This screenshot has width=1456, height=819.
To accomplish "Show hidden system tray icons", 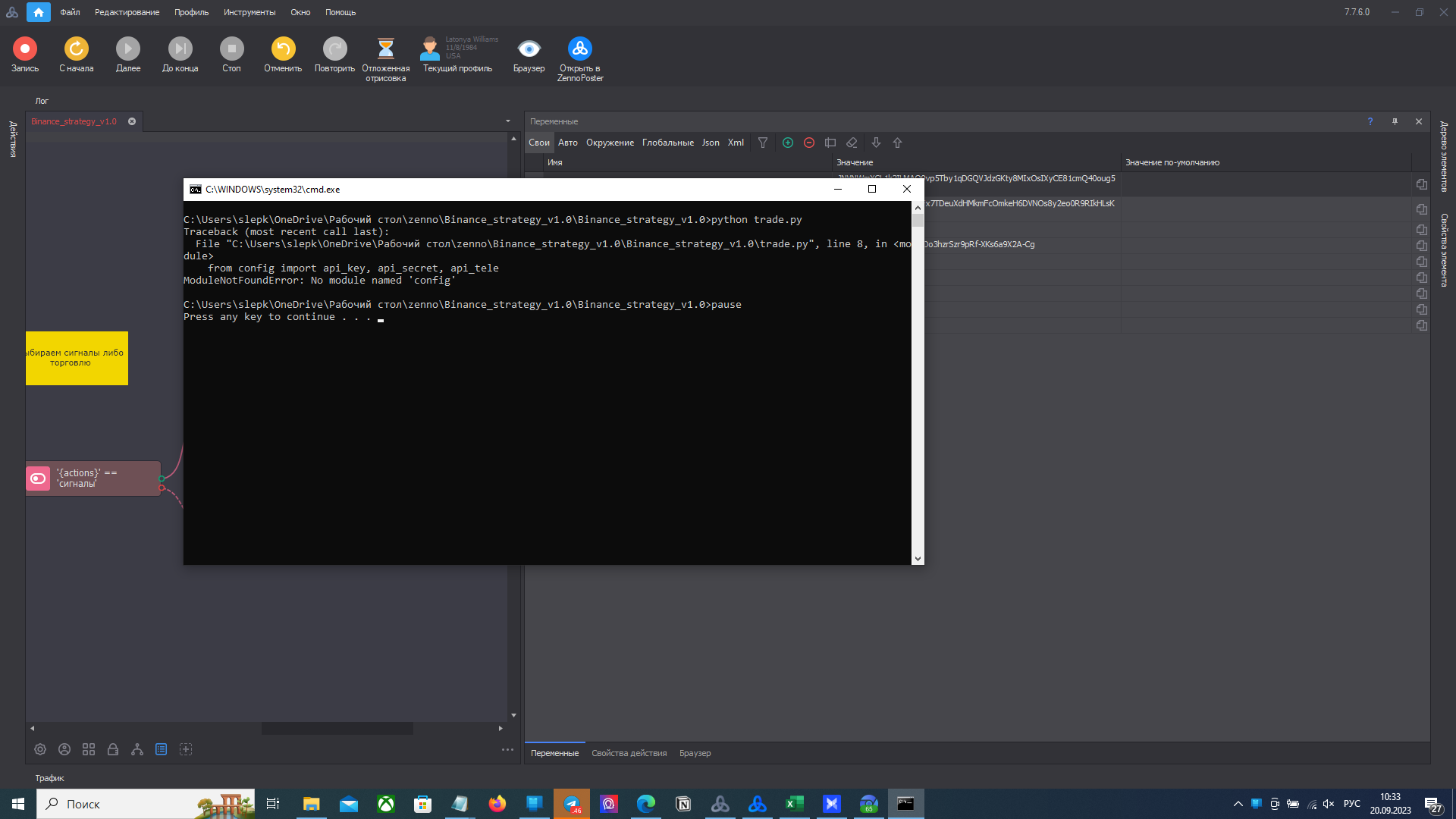I will (1238, 804).
